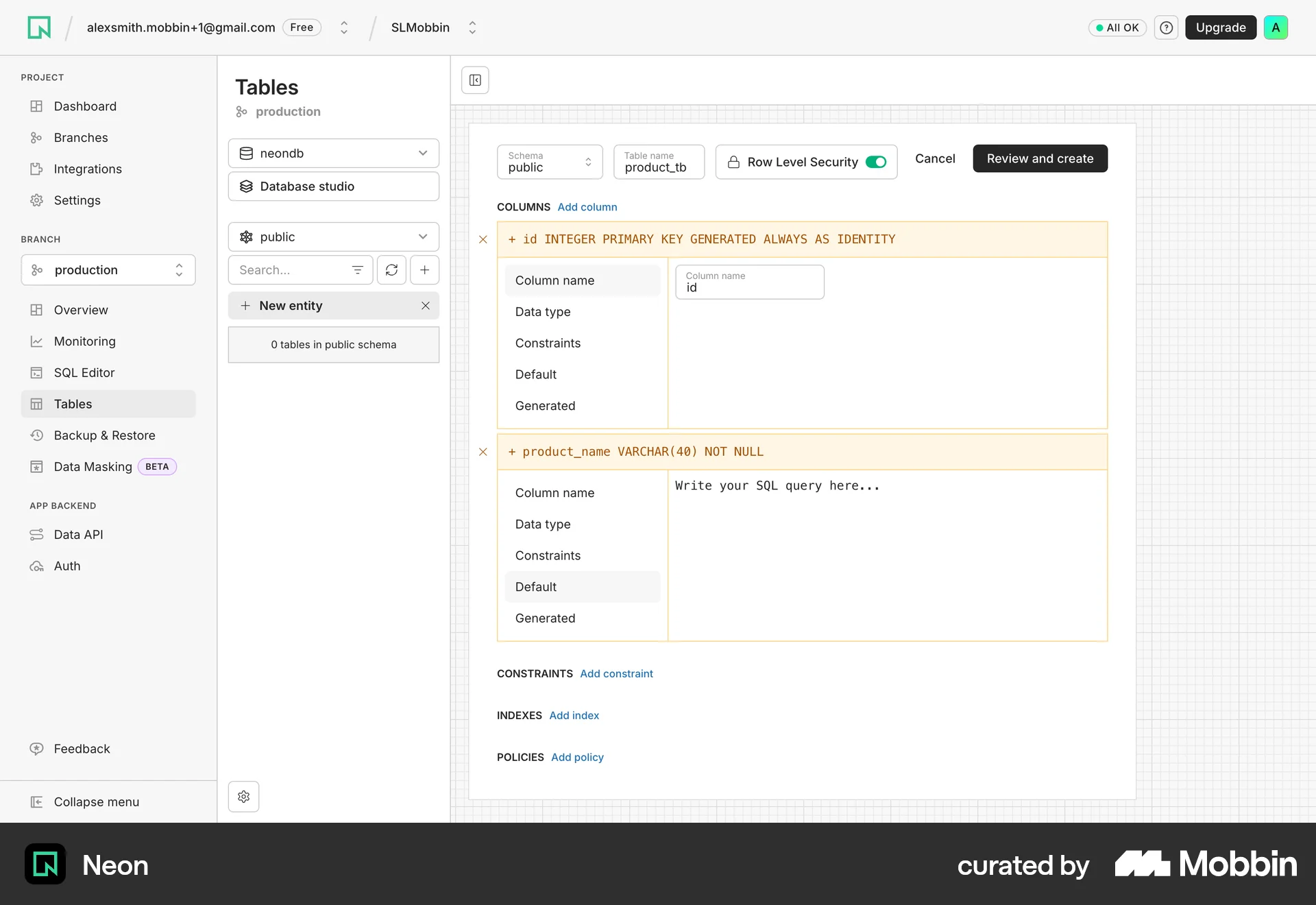Click the Column name input containing id
The width and height of the screenshot is (1316, 905).
click(x=750, y=282)
